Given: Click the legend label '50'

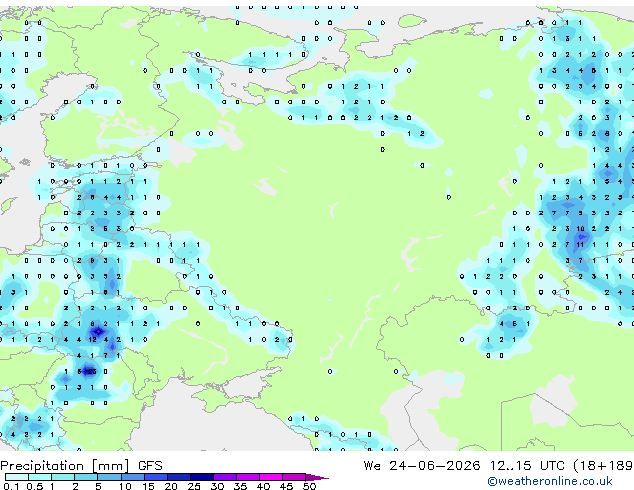Looking at the screenshot, I should click(x=310, y=486).
